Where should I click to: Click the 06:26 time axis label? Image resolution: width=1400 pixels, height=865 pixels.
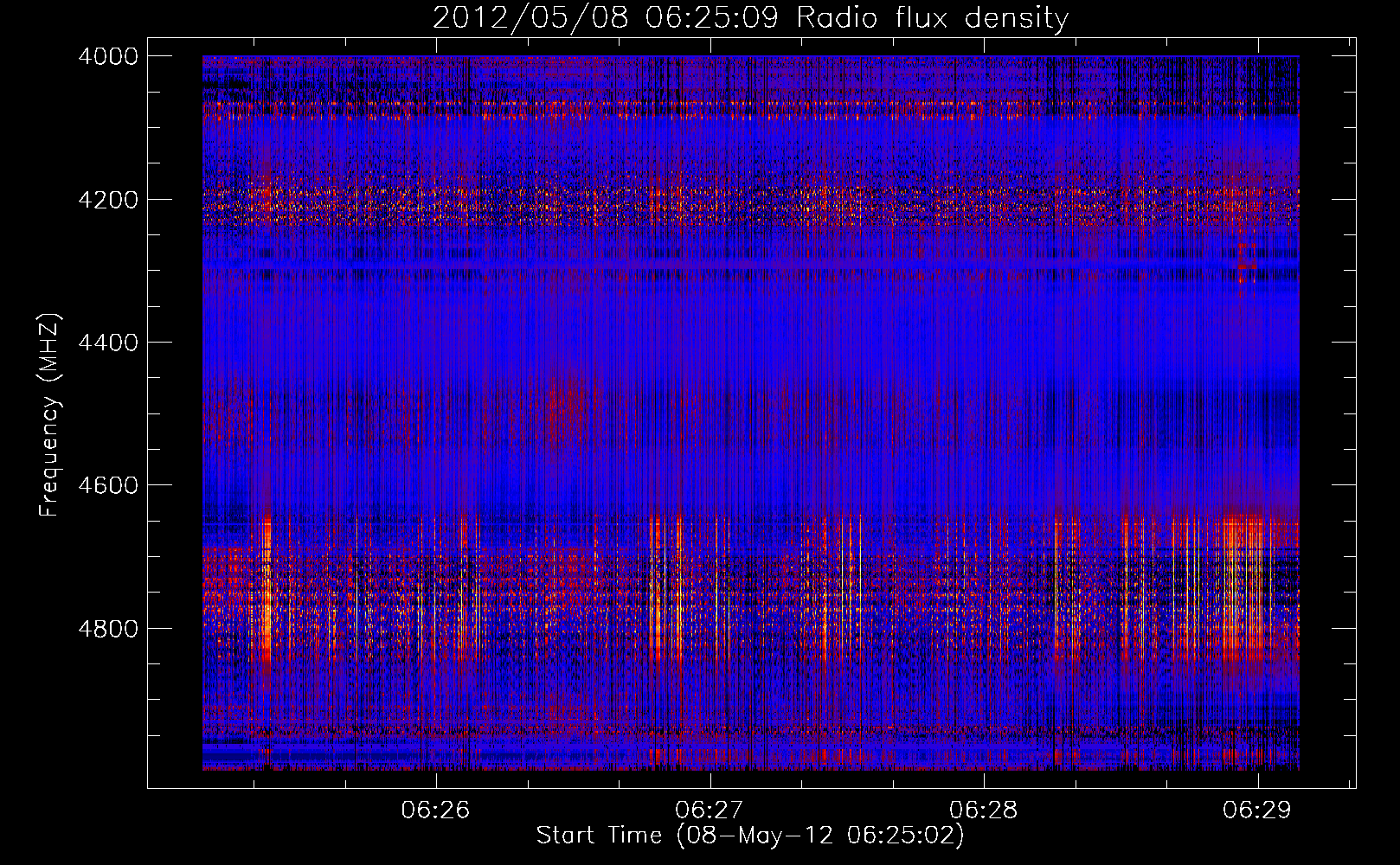(x=435, y=810)
